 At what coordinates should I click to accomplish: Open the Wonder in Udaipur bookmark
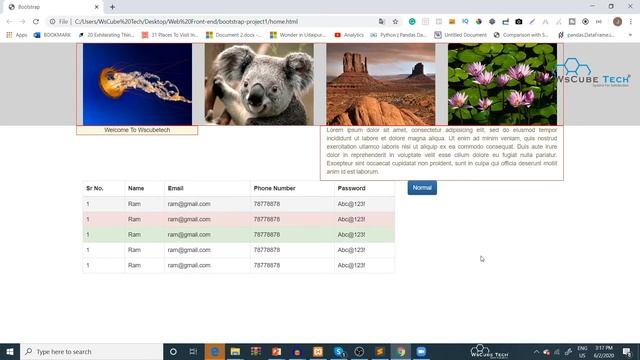pyautogui.click(x=298, y=35)
